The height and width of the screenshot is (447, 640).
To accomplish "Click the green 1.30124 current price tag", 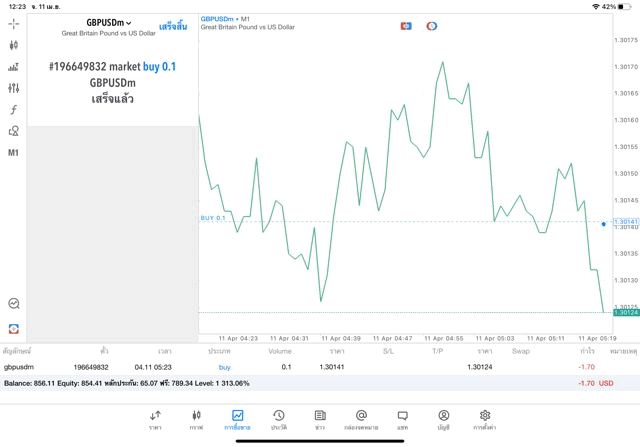I will 626,312.
